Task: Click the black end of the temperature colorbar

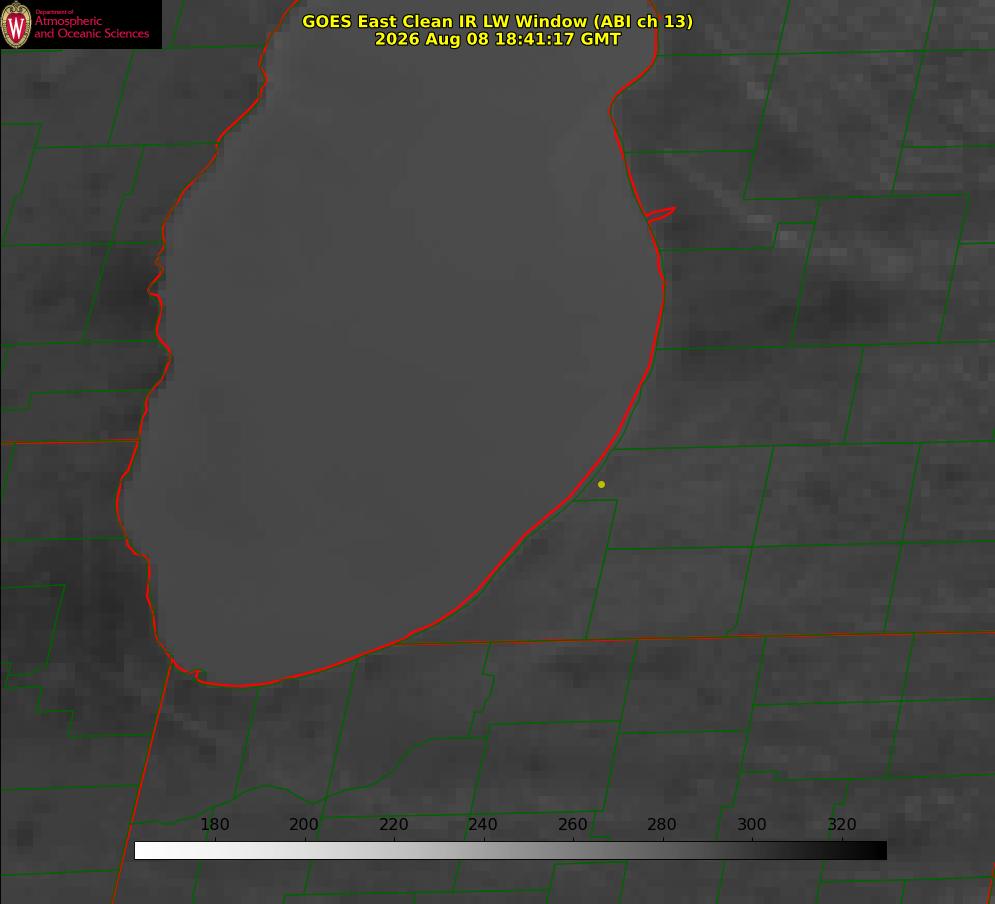Action: pyautogui.click(x=878, y=851)
